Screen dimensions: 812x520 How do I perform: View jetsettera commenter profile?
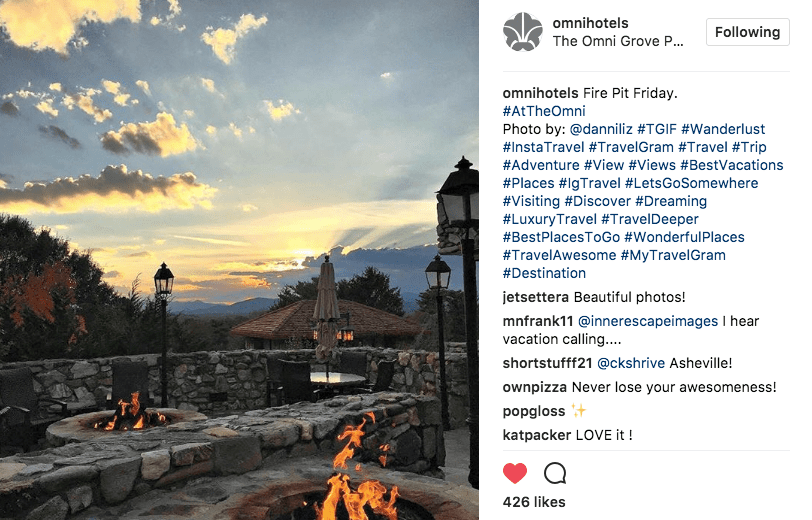coord(535,297)
